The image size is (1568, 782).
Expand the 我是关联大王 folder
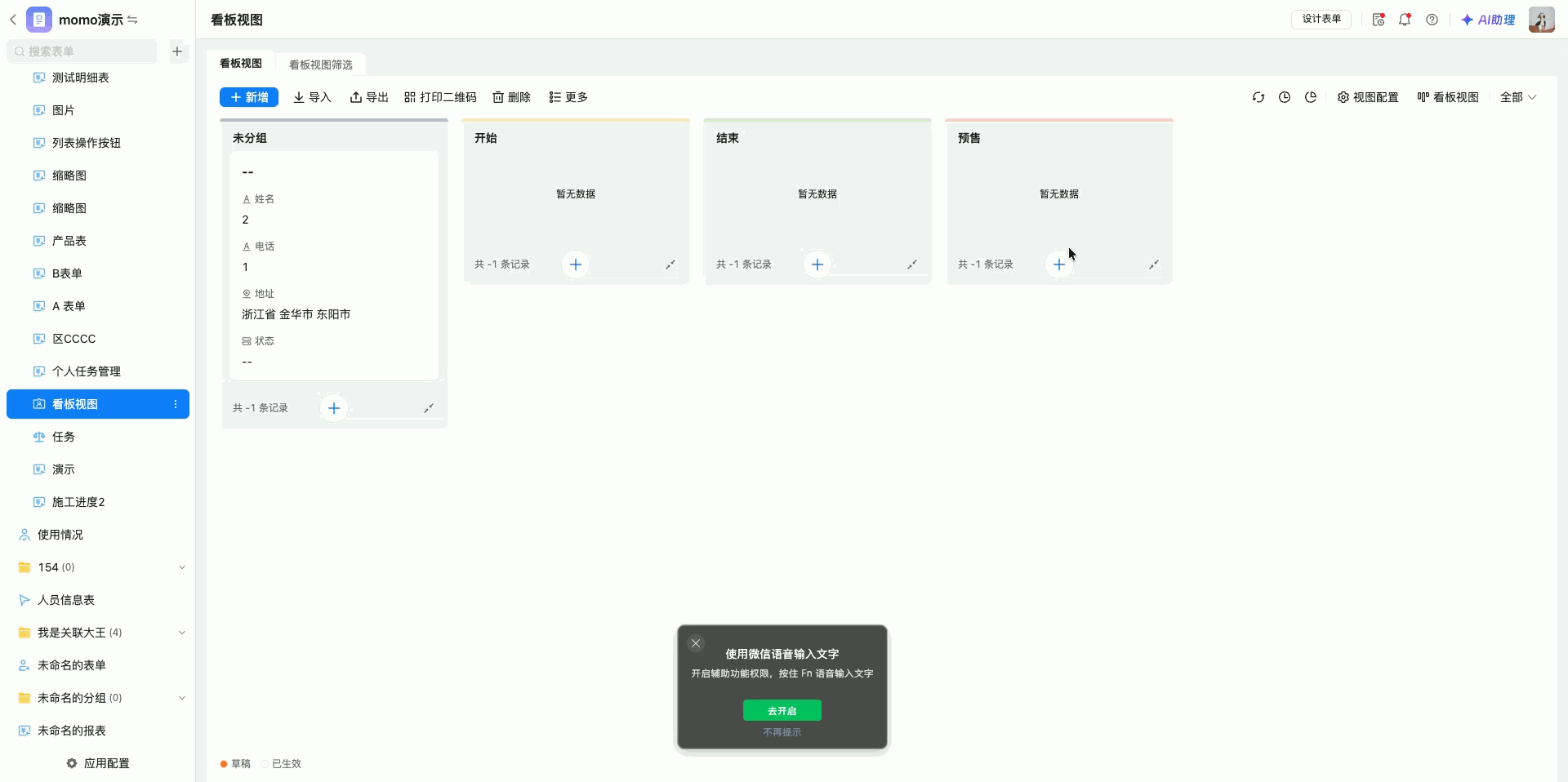182,633
